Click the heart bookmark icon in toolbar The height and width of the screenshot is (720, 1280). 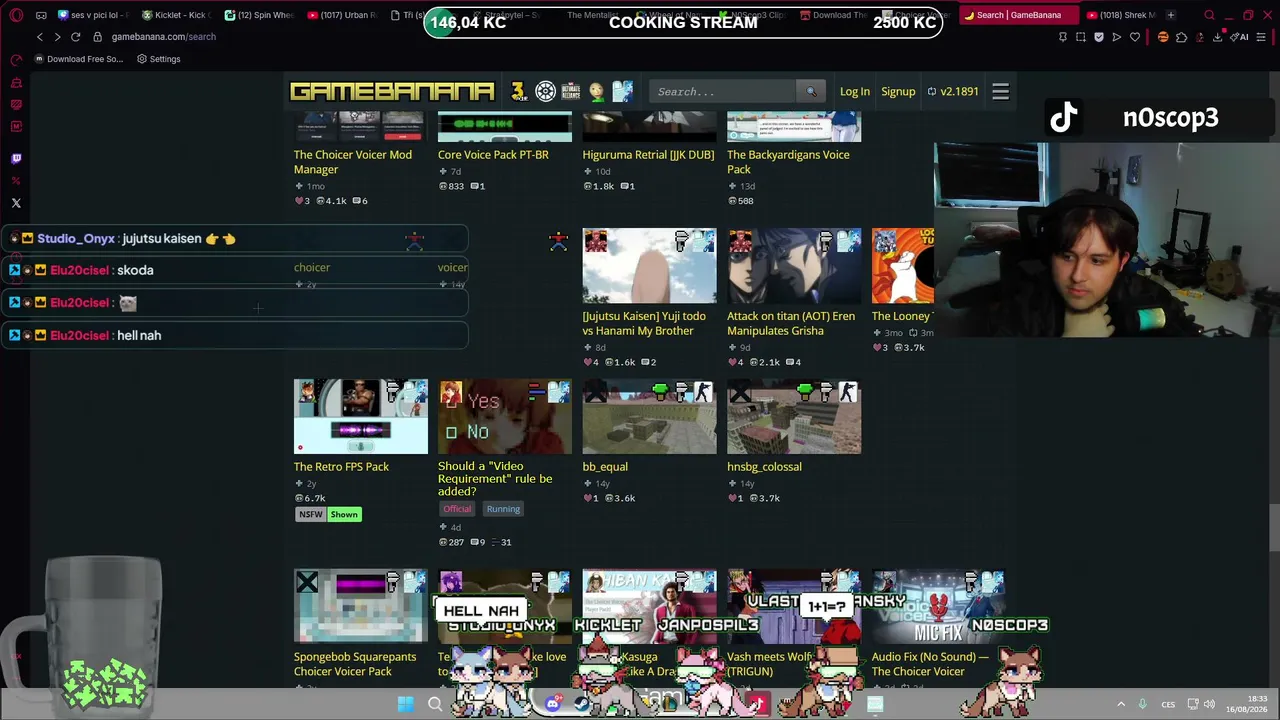[x=1135, y=37]
